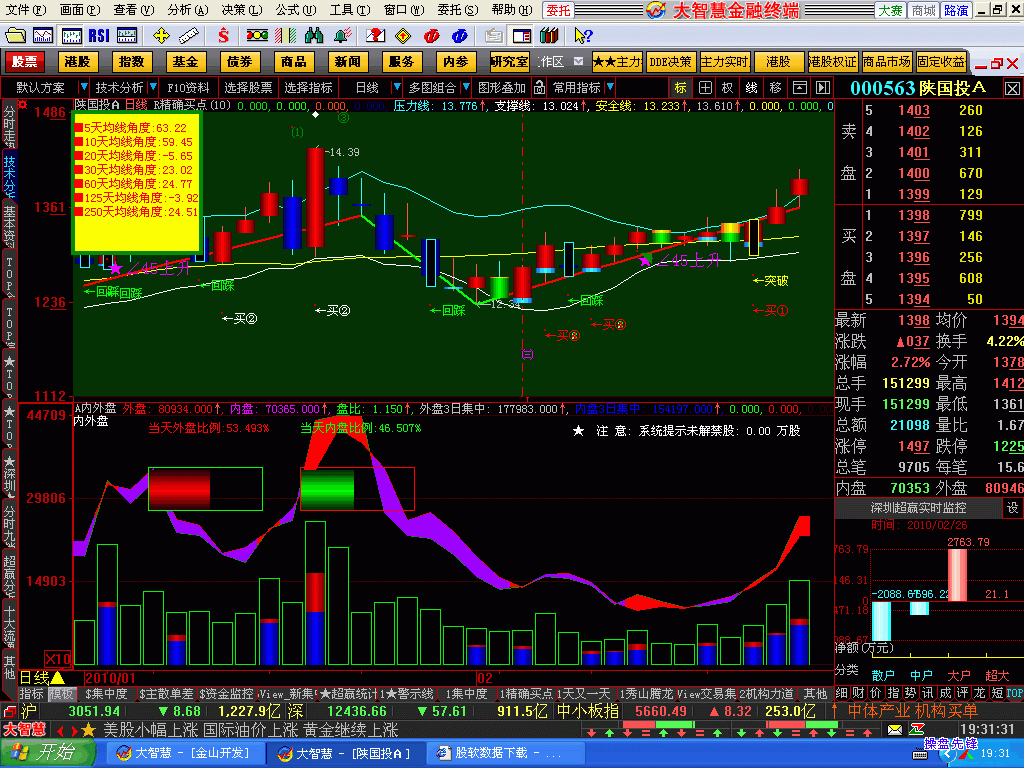The height and width of the screenshot is (768, 1024).
Task: Select the 1精确买点 indicator tab
Action: tap(526, 694)
